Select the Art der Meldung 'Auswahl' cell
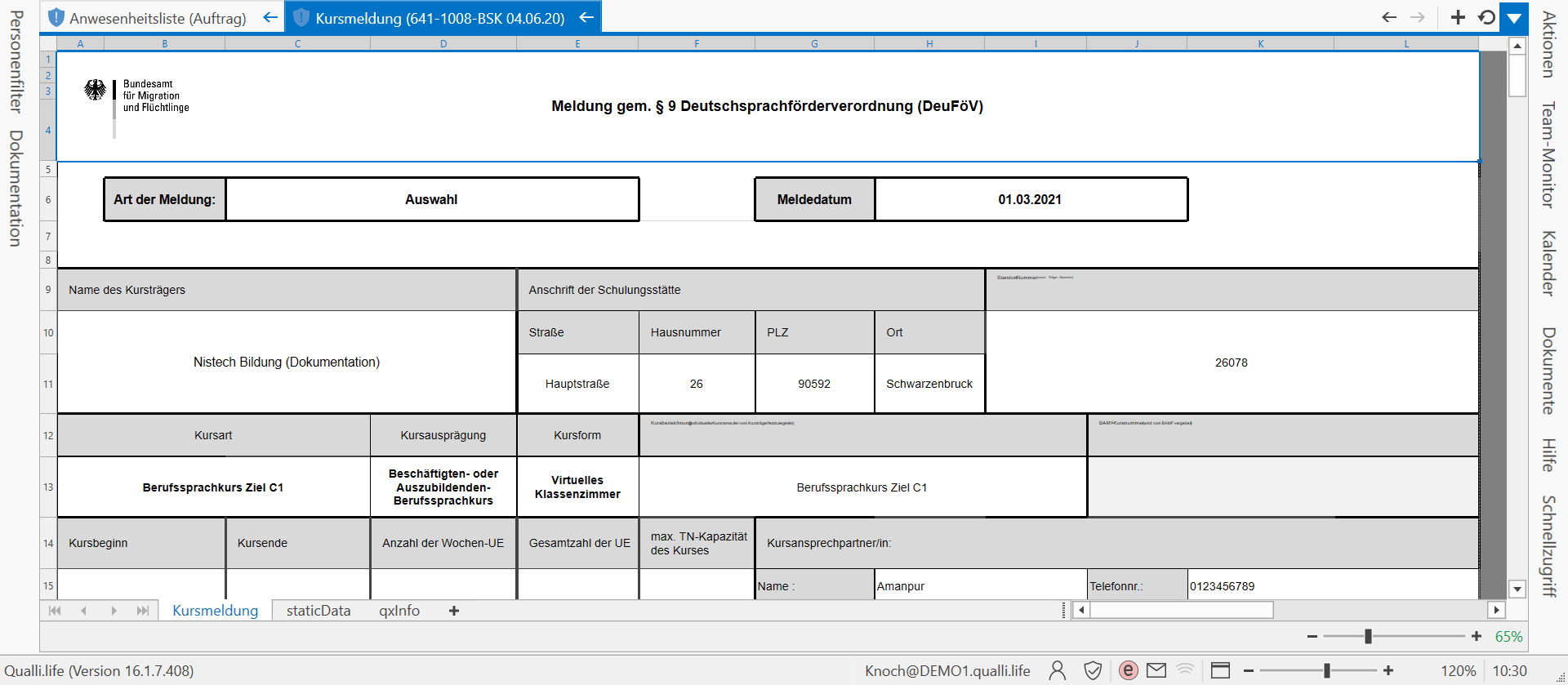The width and height of the screenshot is (1568, 685). coord(432,199)
